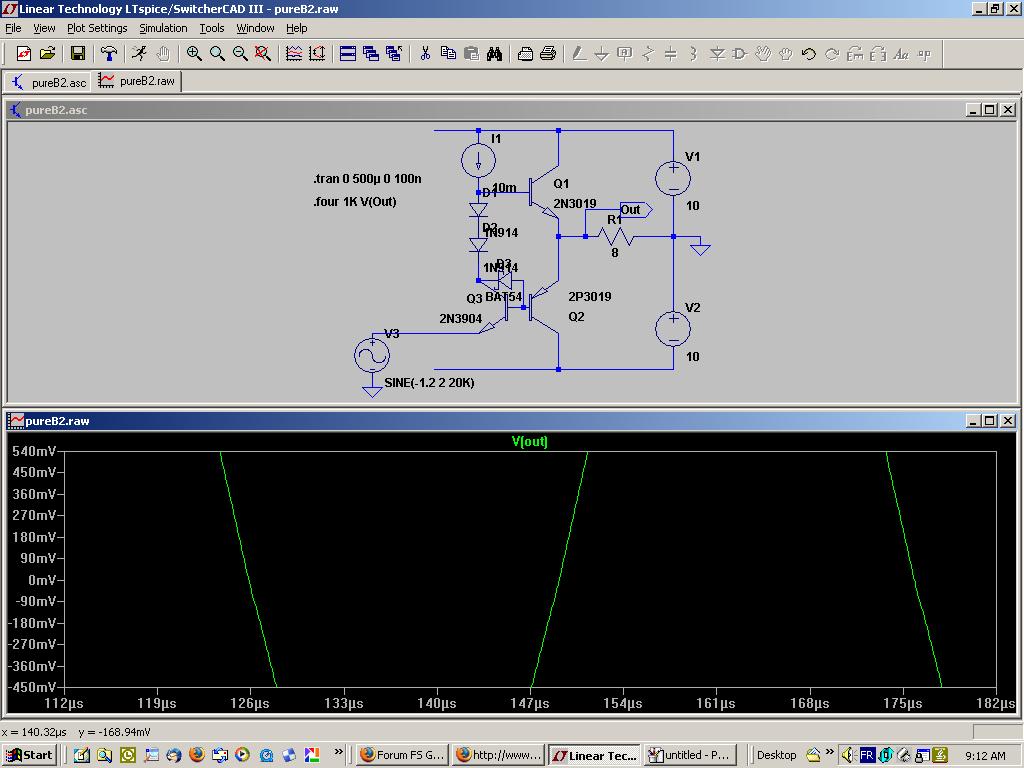Click the Zoom Out magnifier icon
The height and width of the screenshot is (768, 1024).
240,54
